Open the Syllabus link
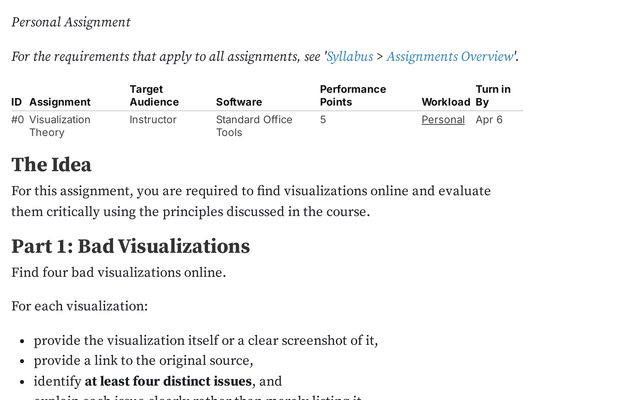This screenshot has width=640, height=400. 350,57
